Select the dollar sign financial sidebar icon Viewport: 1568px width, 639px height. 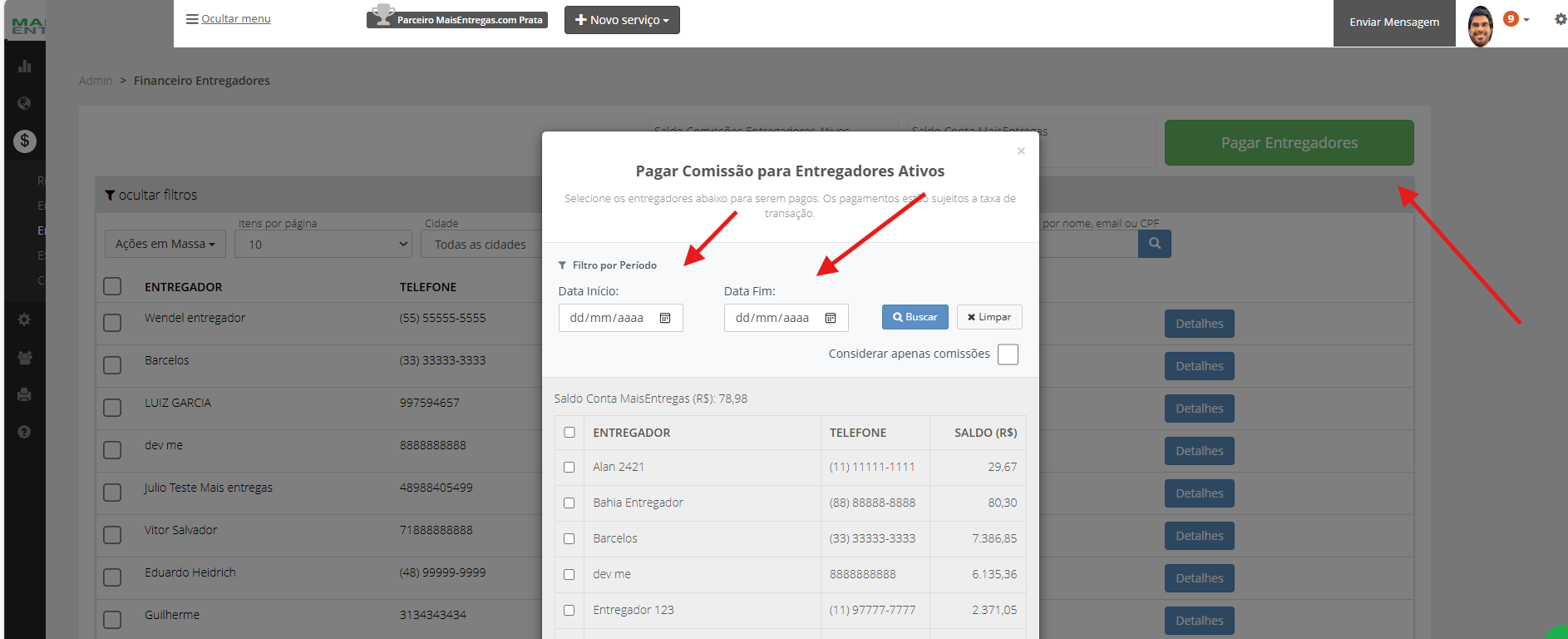point(25,141)
